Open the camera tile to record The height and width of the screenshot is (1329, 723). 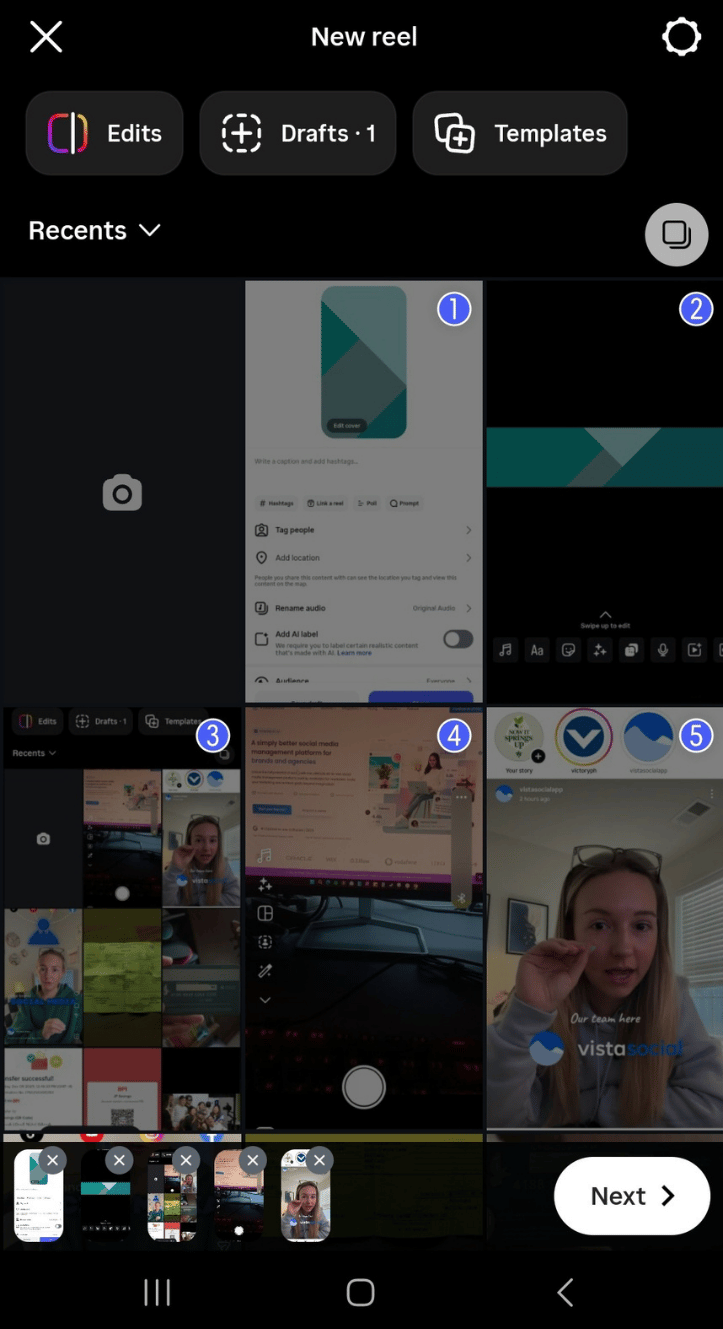tap(122, 493)
